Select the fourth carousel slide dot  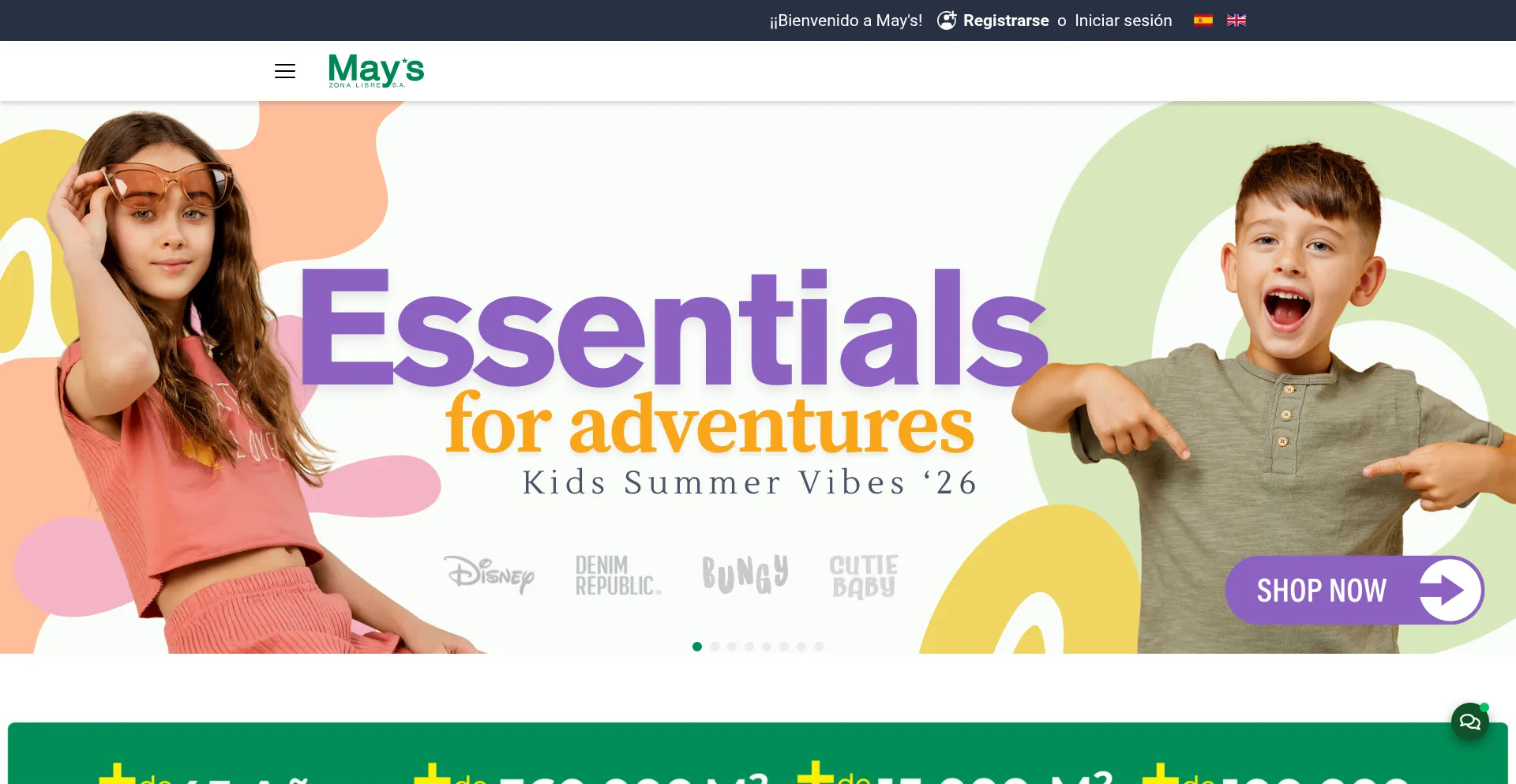(749, 647)
